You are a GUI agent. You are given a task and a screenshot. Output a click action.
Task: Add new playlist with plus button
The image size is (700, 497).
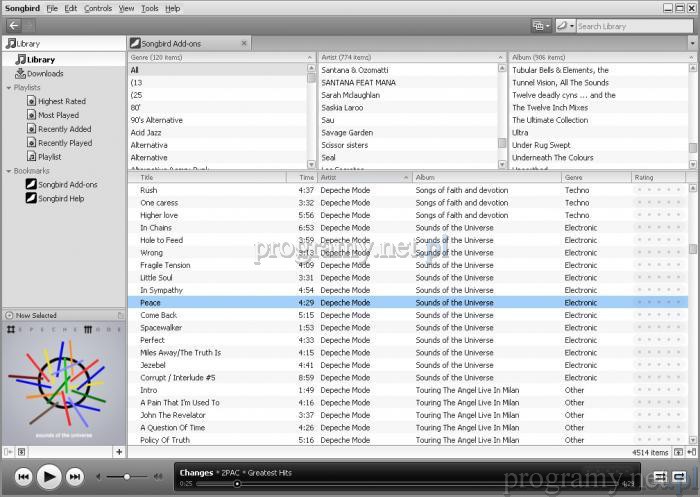[119, 452]
